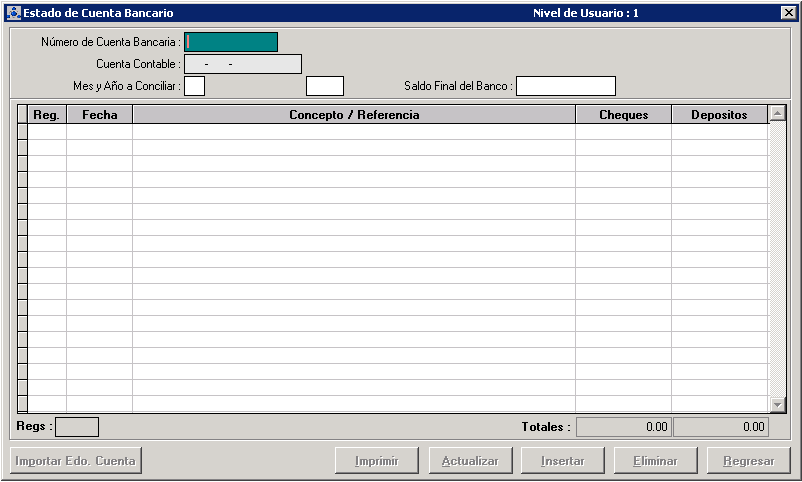This screenshot has width=802, height=482.
Task: Select the Concepto / Referencia column header
Action: pos(354,115)
